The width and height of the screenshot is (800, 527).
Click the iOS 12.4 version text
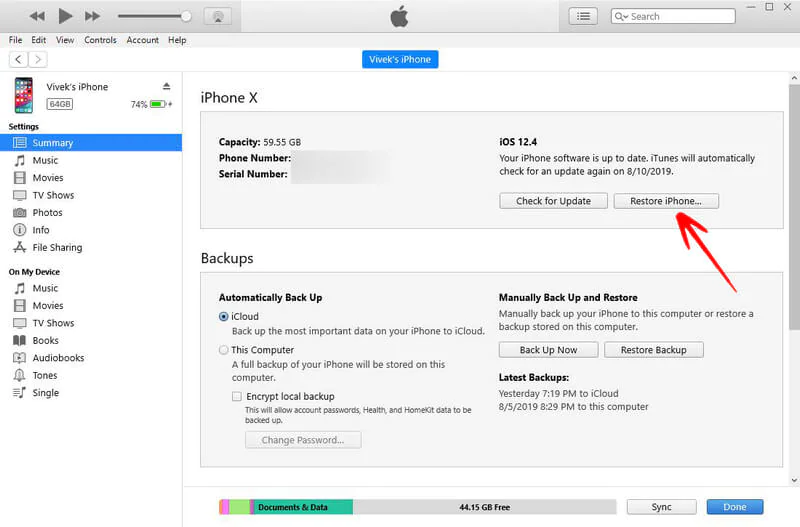pyautogui.click(x=518, y=142)
